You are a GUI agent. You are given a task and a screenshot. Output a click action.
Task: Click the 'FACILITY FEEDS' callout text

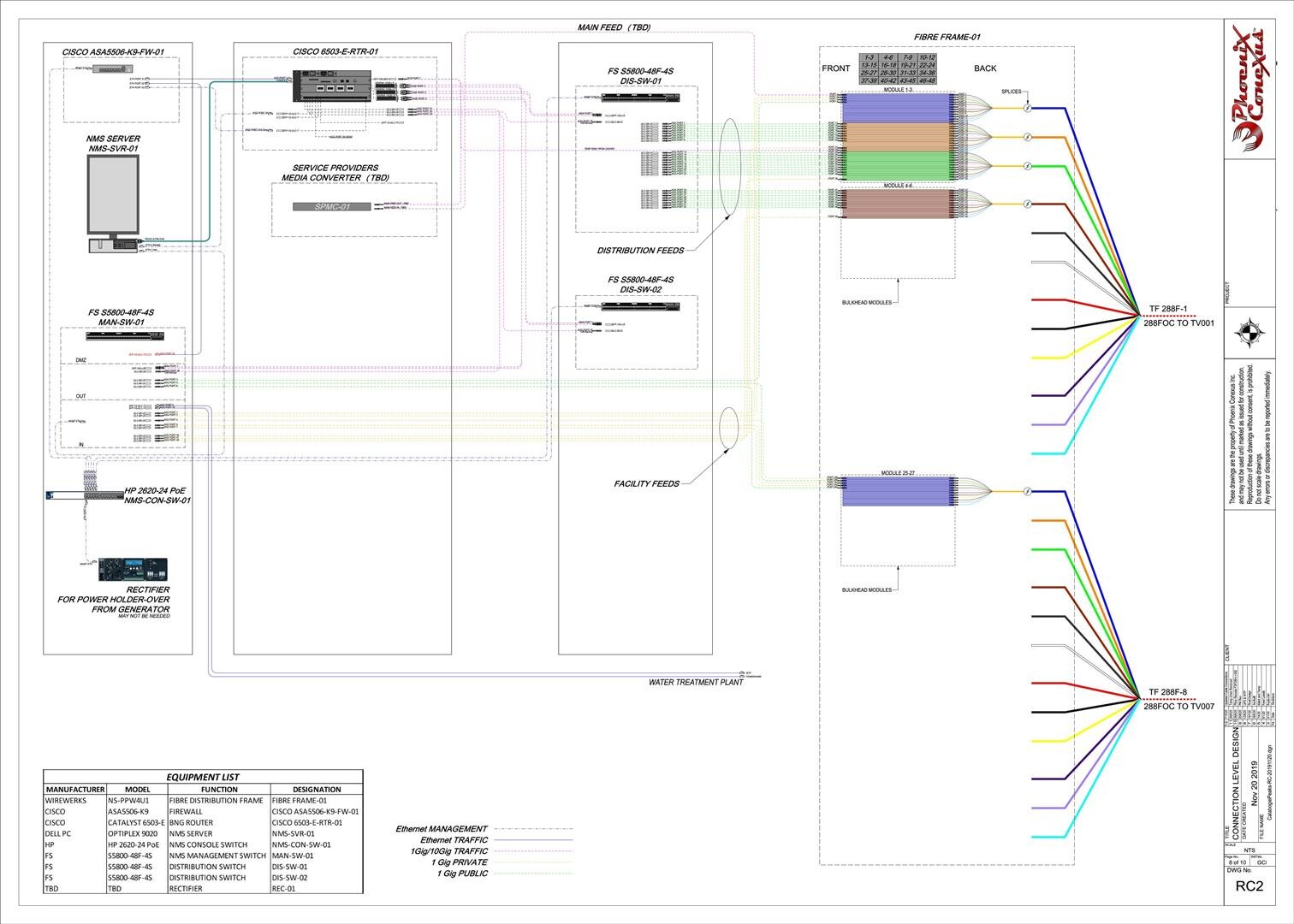point(646,483)
